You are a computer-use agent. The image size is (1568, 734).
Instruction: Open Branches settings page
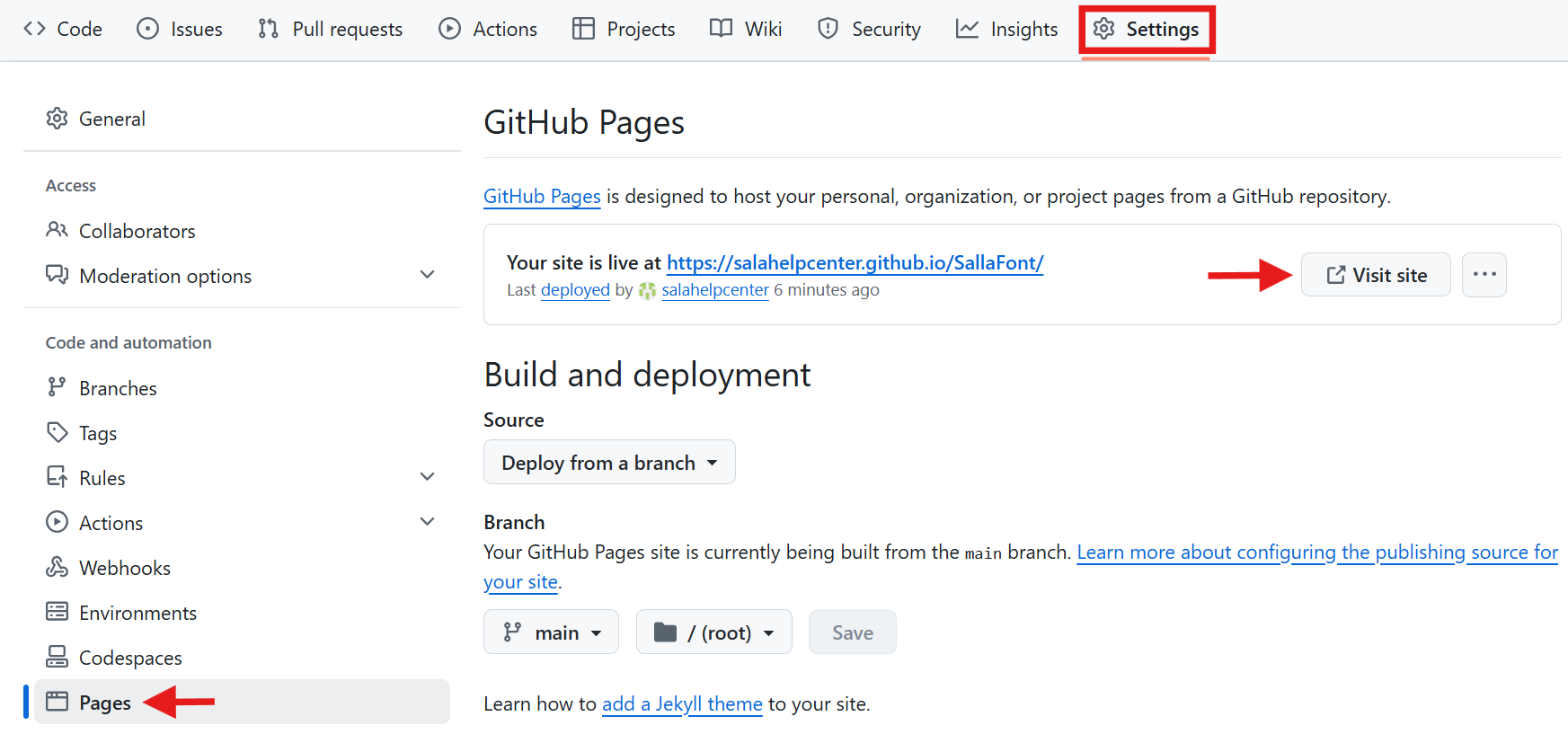[x=242, y=388]
